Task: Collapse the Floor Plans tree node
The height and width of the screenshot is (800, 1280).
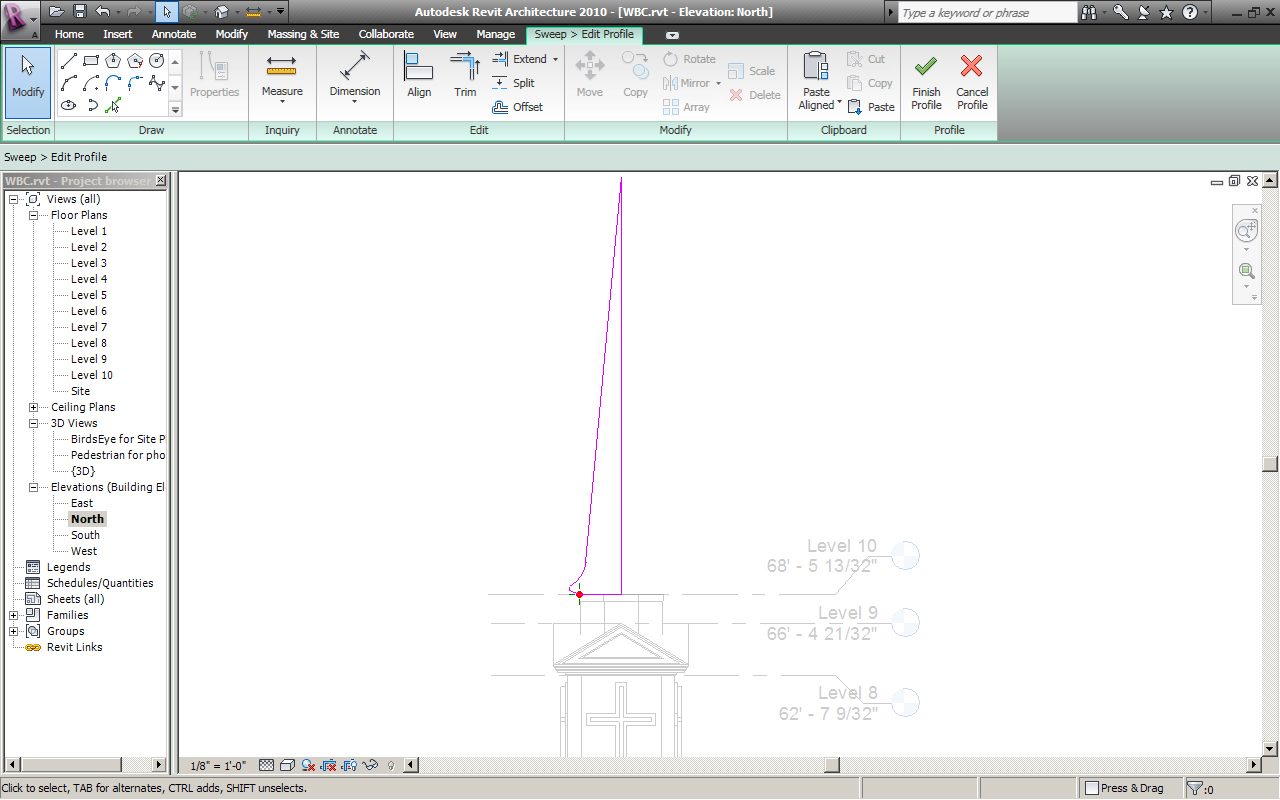Action: click(x=33, y=215)
